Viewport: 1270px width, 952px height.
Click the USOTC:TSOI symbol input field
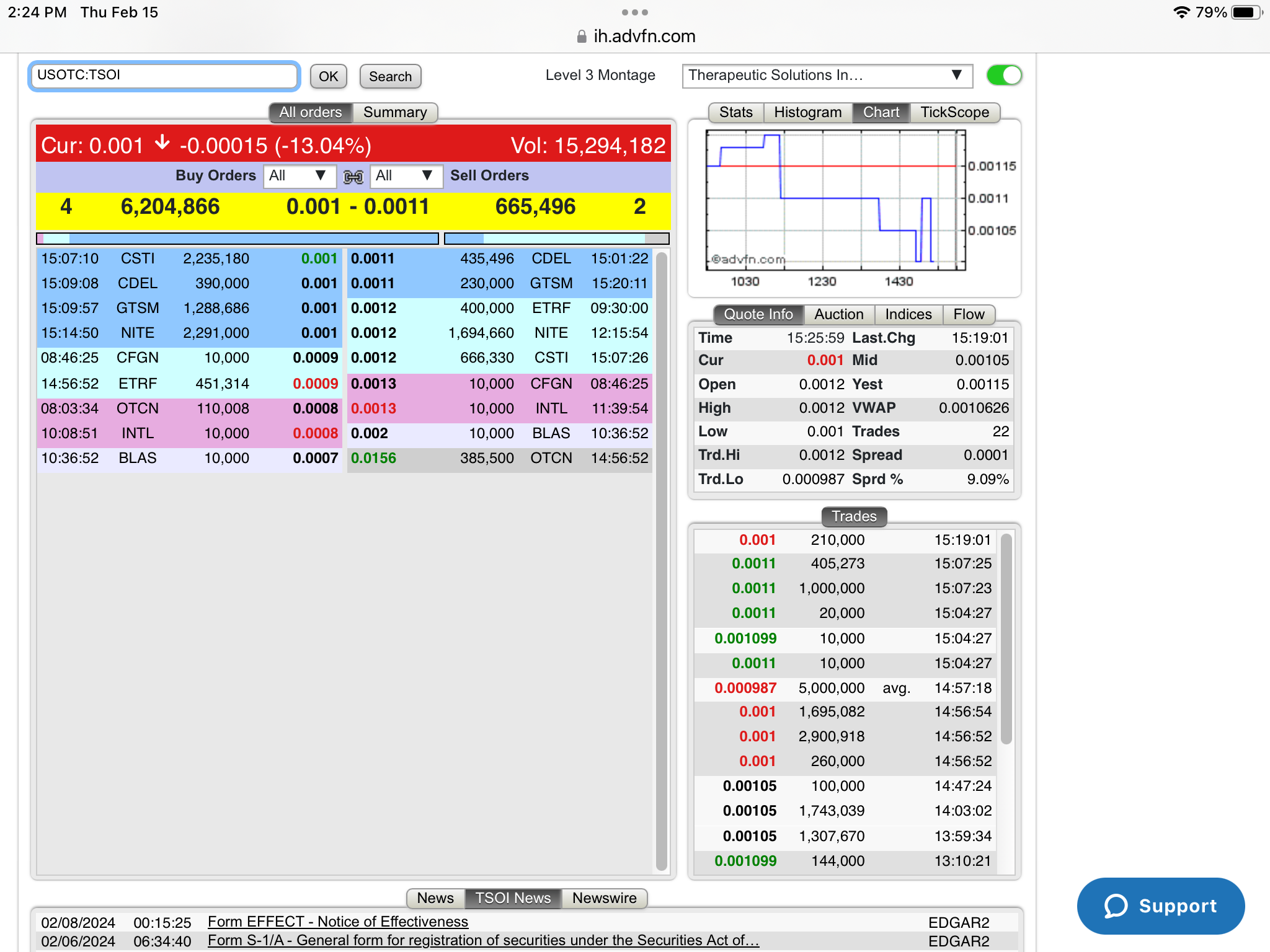(164, 76)
